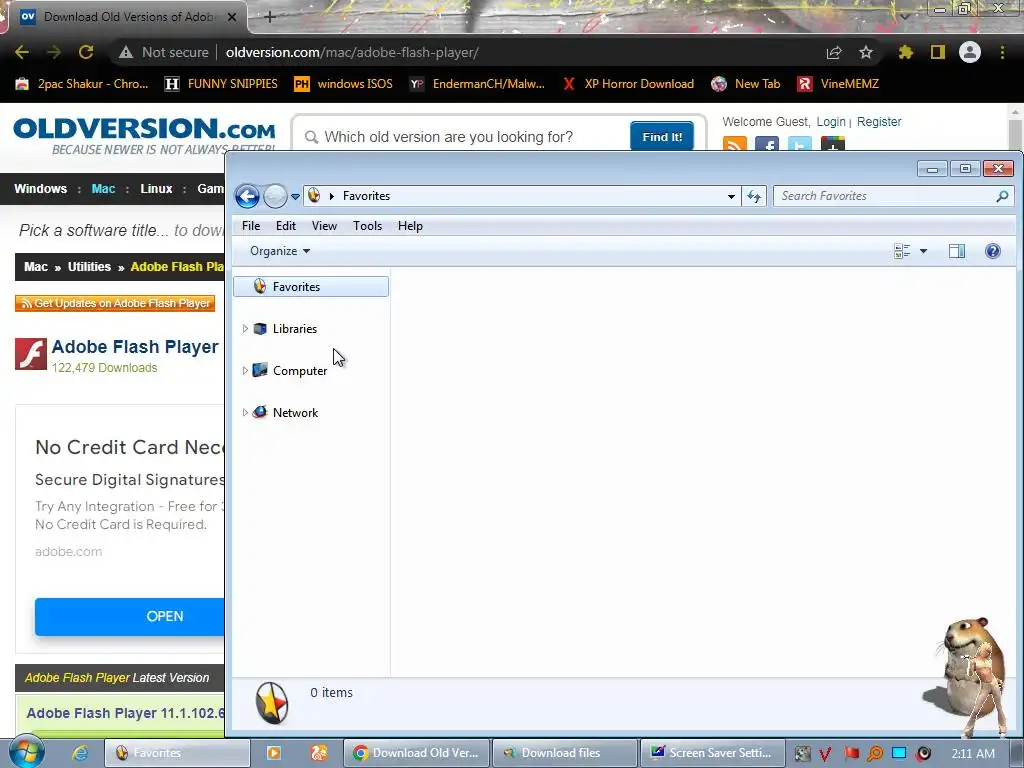Viewport: 1024px width, 768px height.
Task: Close the Download Old Versions tab
Action: click(x=232, y=17)
